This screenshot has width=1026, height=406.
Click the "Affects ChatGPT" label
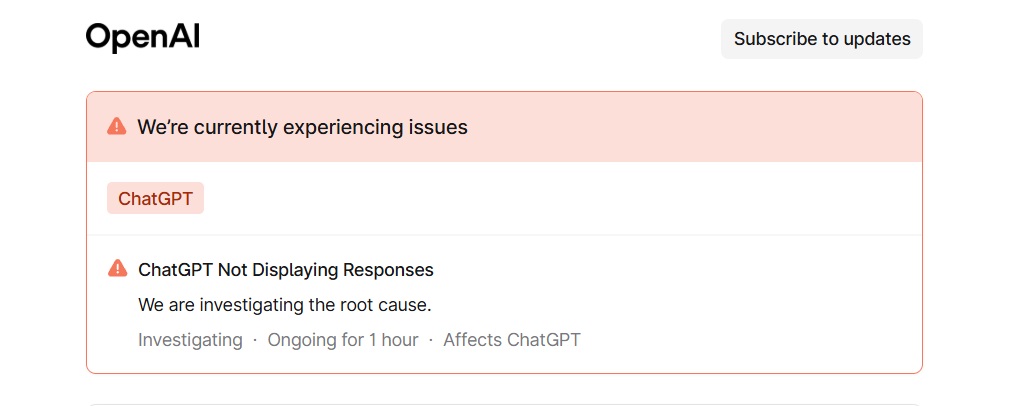click(x=512, y=340)
